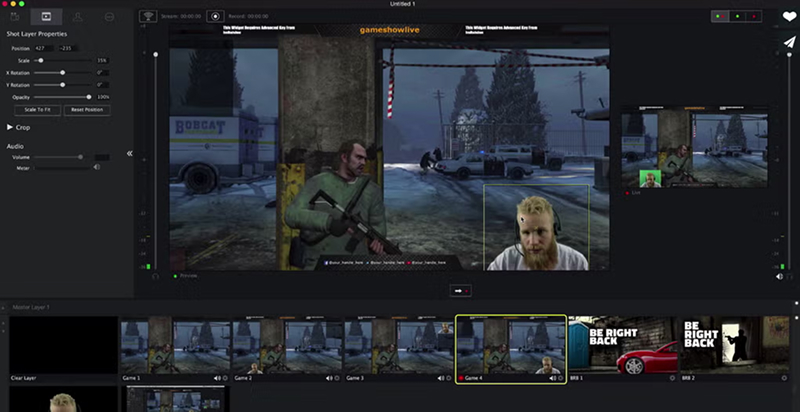
Task: Click the headphones icon under the Preview meter
Action: pyautogui.click(x=156, y=276)
